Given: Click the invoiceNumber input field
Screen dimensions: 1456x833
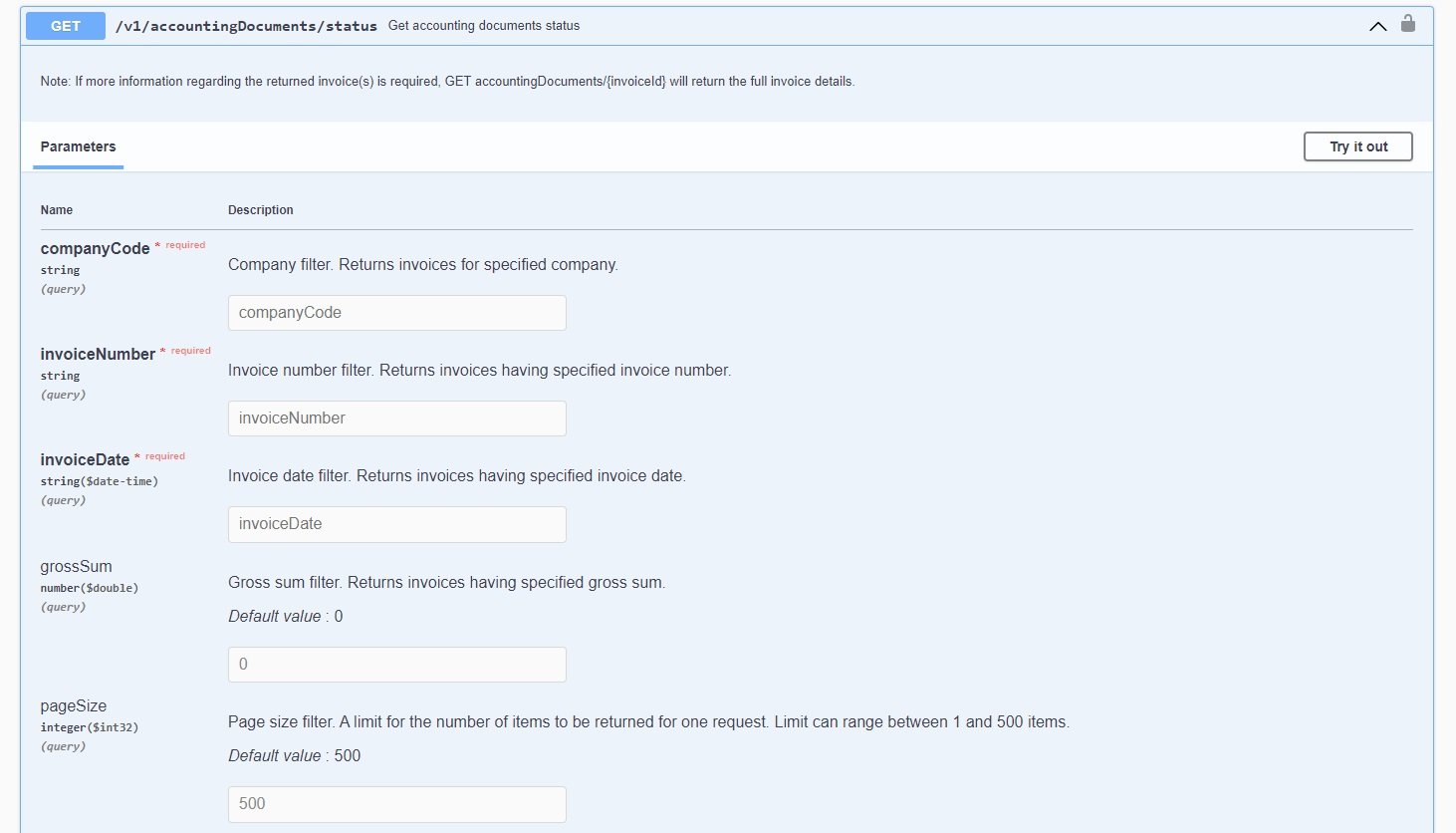Looking at the screenshot, I should click(x=397, y=418).
